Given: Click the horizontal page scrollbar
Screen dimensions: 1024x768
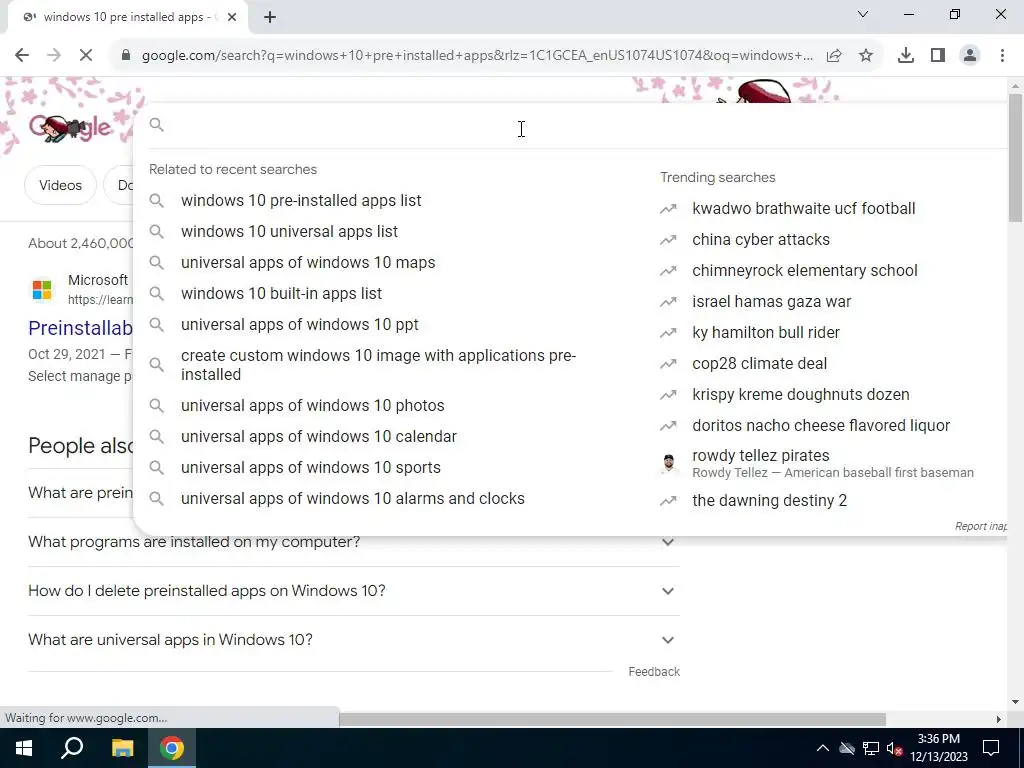Looking at the screenshot, I should [612, 720].
